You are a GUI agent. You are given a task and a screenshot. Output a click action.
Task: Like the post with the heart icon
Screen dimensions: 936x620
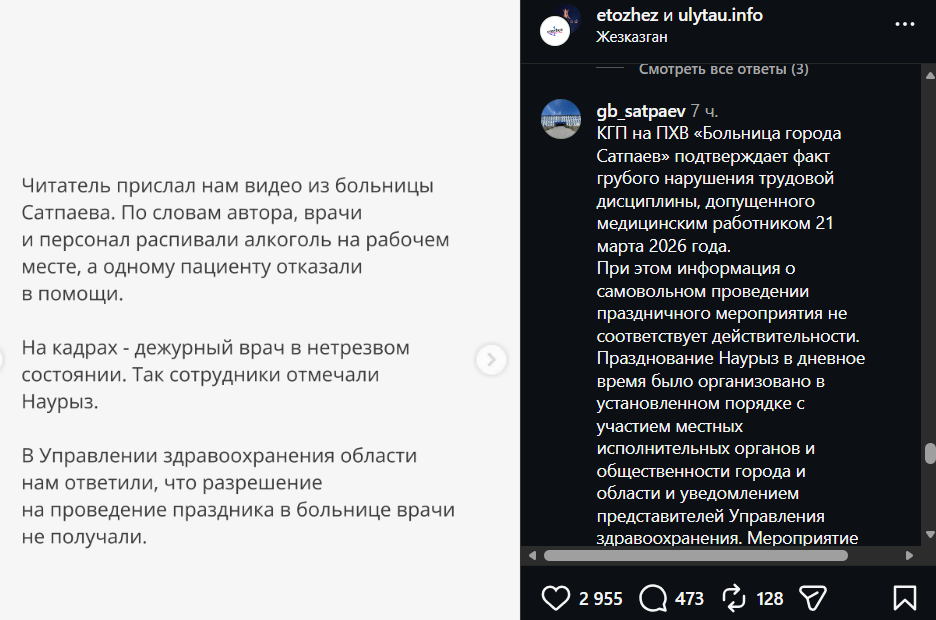coord(555,598)
